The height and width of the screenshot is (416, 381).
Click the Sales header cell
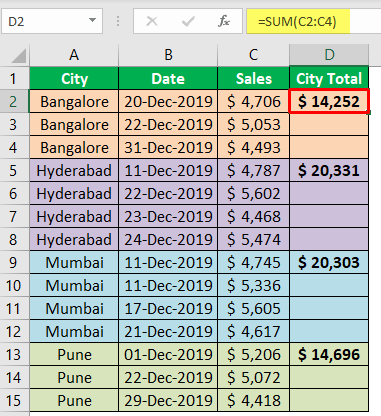pos(253,79)
